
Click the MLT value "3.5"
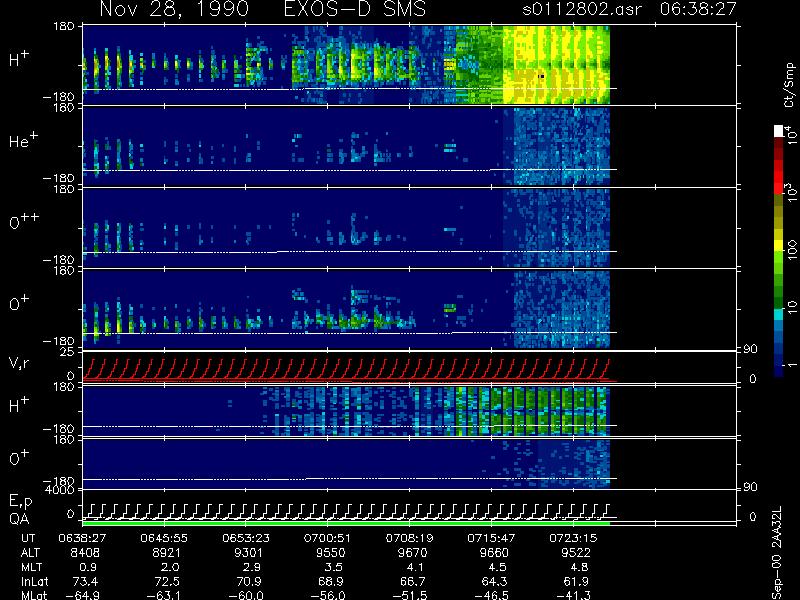[x=334, y=567]
